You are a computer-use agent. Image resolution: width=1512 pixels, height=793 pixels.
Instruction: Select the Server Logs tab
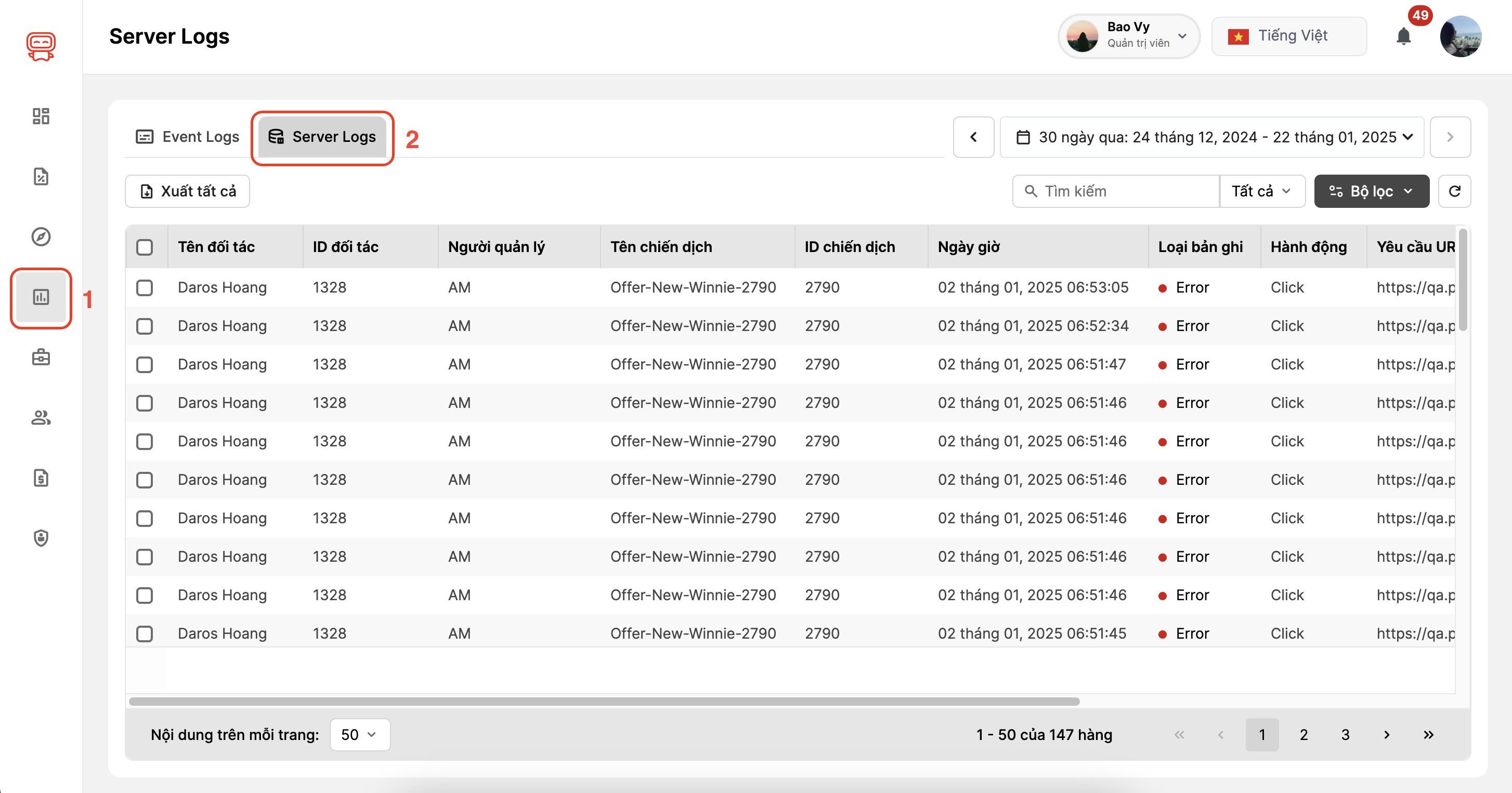pyautogui.click(x=322, y=137)
